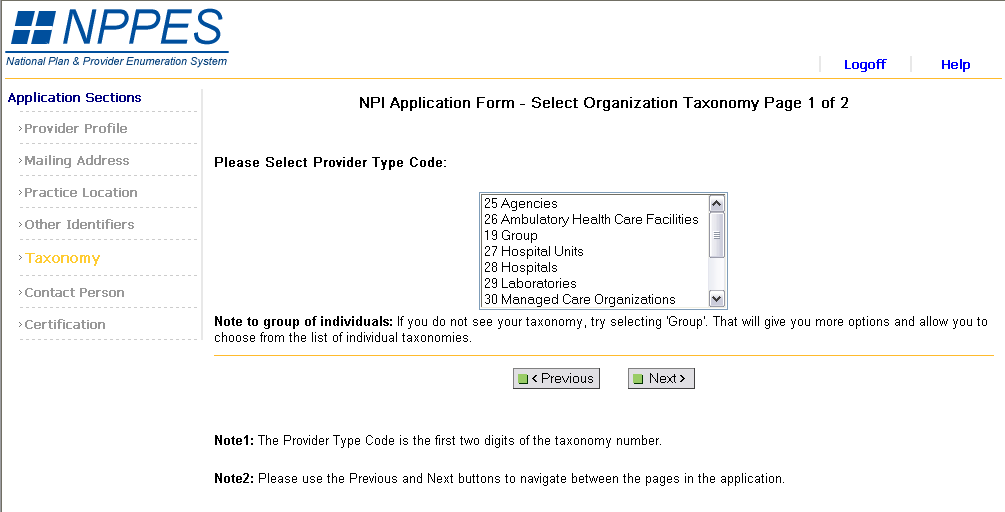Open the Help link
The height and width of the screenshot is (512, 1005).
(955, 65)
